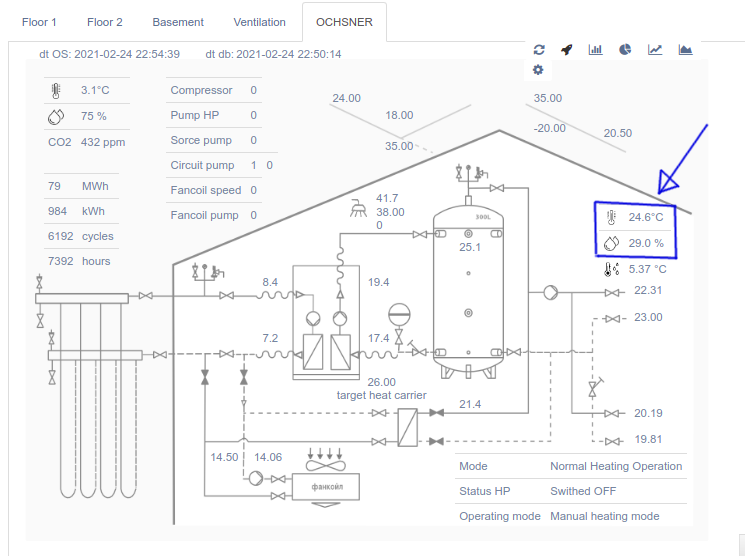Click the 18.00 curve value
This screenshot has width=745, height=556.
[399, 115]
